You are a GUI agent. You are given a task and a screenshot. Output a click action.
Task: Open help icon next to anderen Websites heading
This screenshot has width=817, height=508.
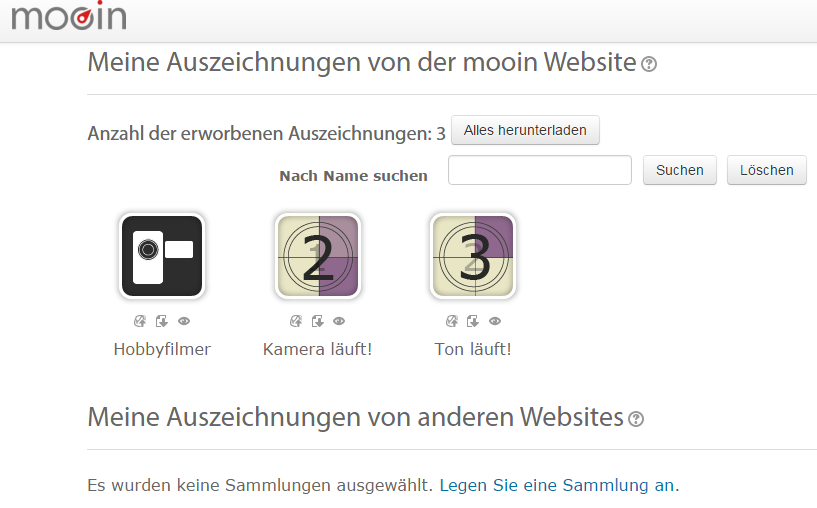[x=636, y=419]
